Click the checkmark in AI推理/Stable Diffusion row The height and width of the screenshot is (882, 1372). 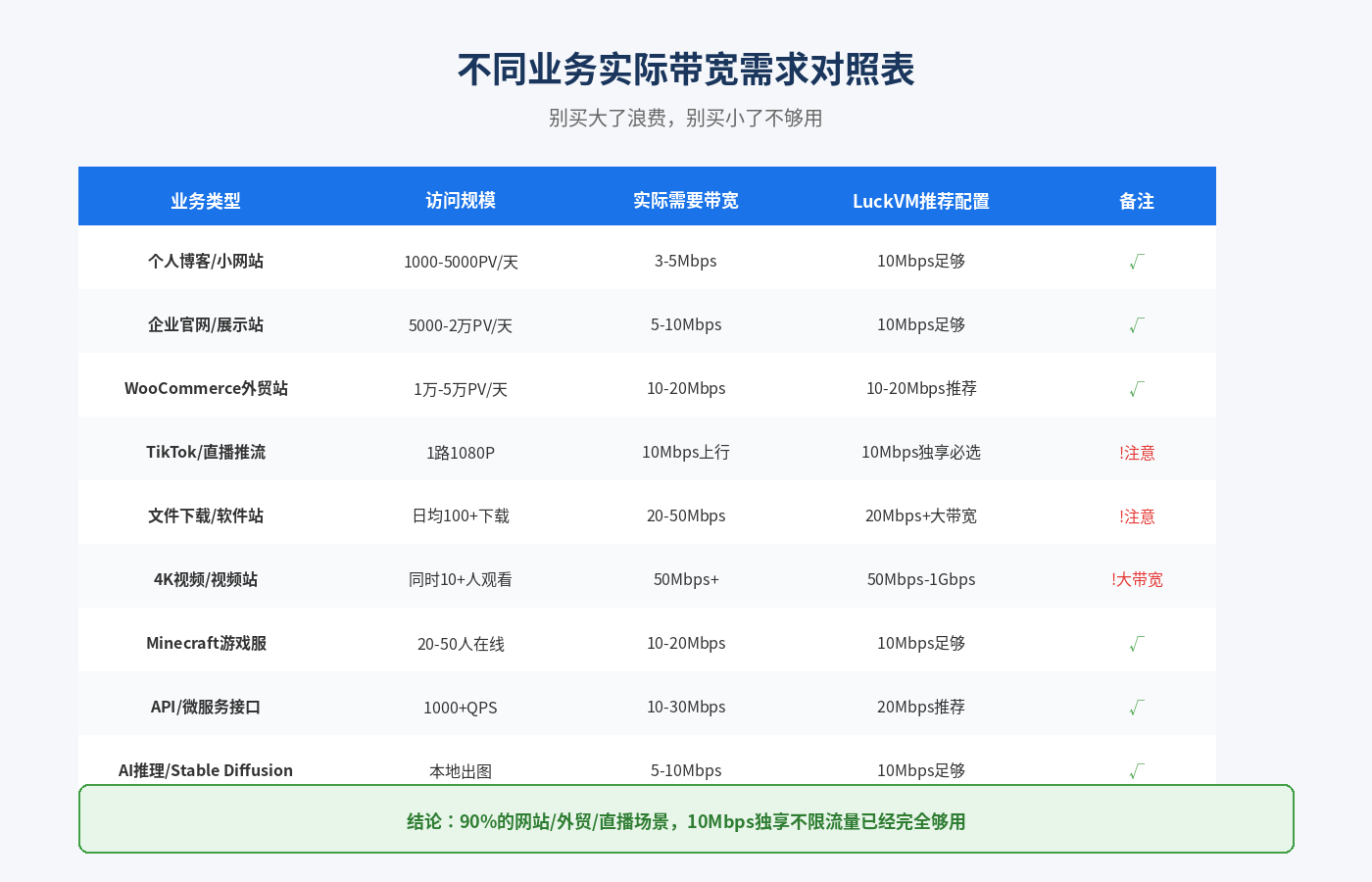(x=1137, y=771)
